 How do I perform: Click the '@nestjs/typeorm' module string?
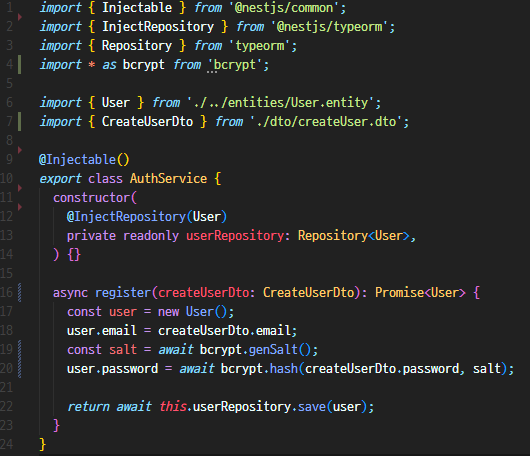[330, 26]
